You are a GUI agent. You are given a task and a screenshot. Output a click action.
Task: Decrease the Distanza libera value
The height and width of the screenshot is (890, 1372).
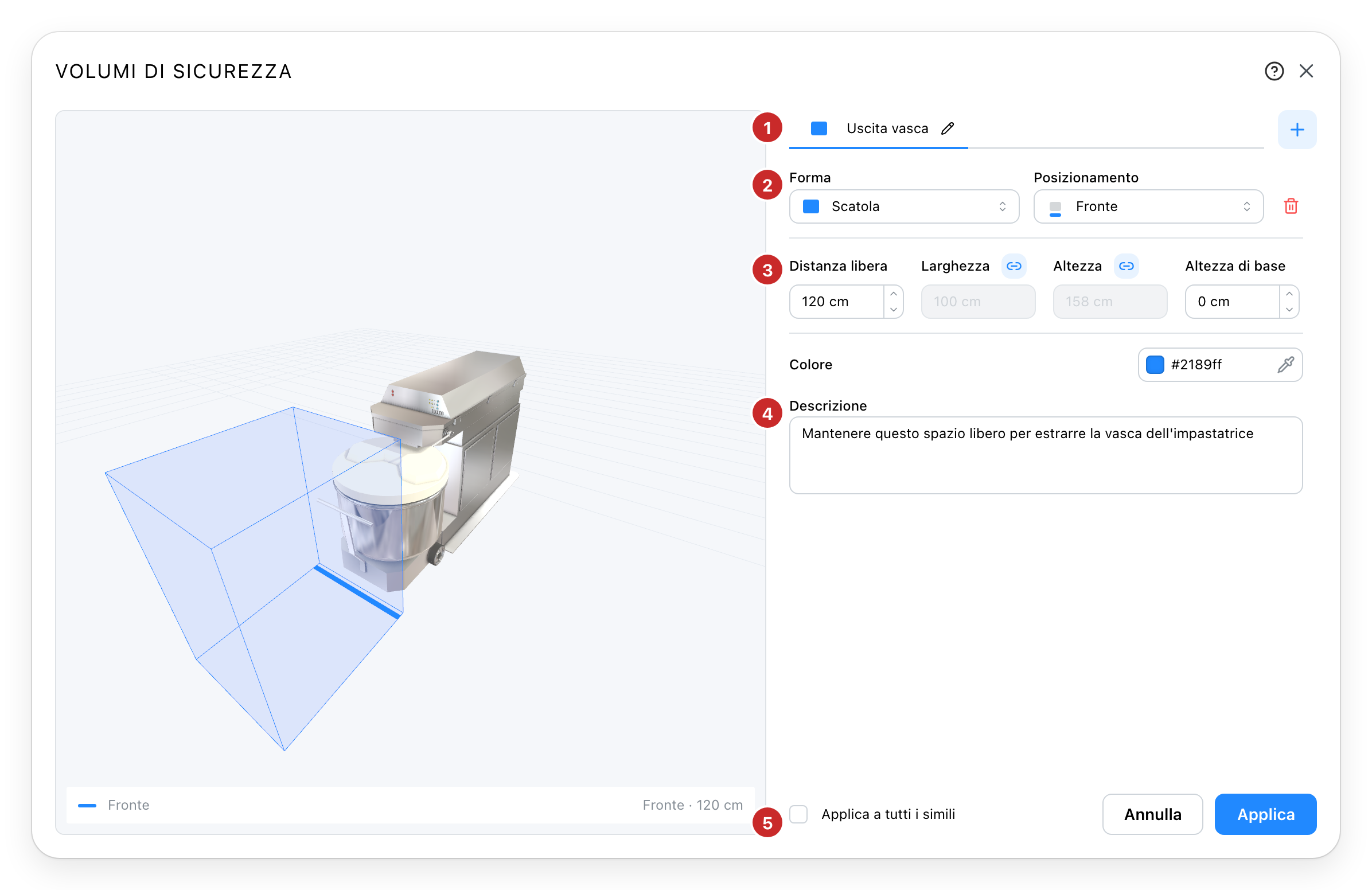pos(894,310)
